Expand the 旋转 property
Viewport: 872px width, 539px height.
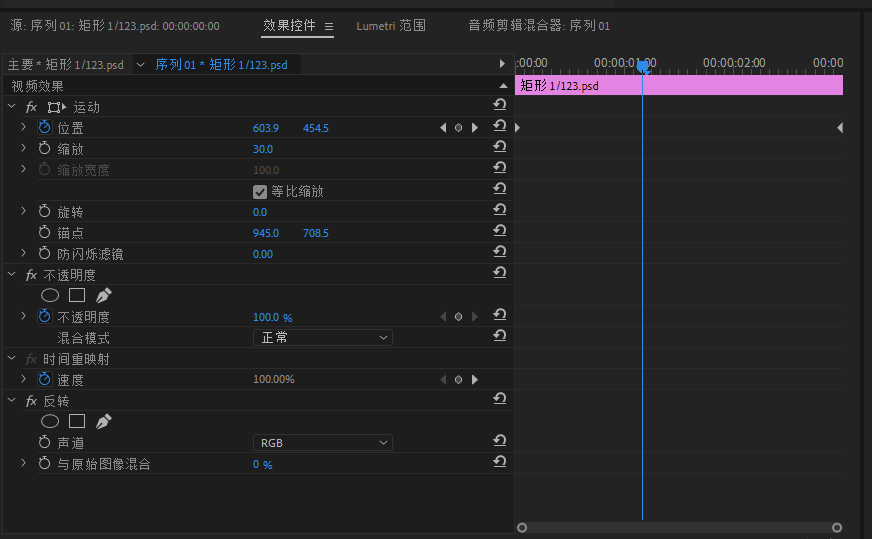pyautogui.click(x=23, y=211)
